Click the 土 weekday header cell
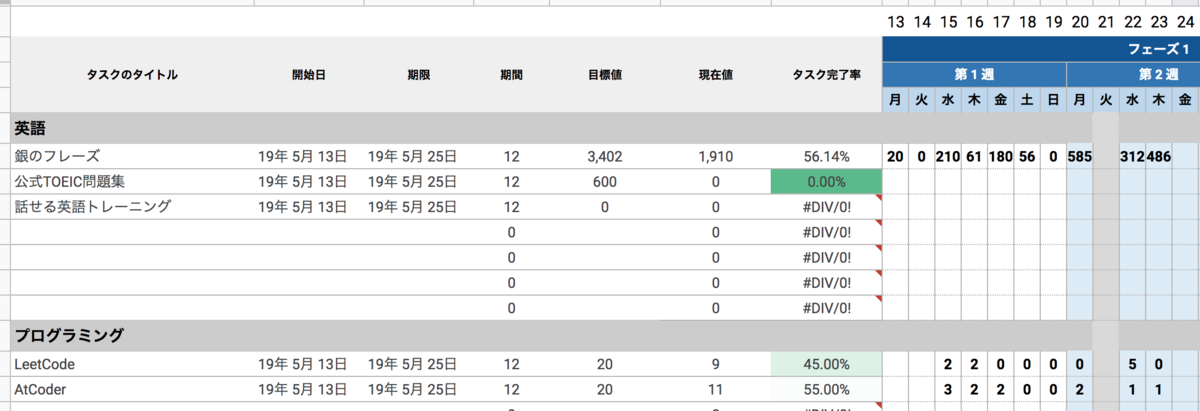 (x=1027, y=100)
